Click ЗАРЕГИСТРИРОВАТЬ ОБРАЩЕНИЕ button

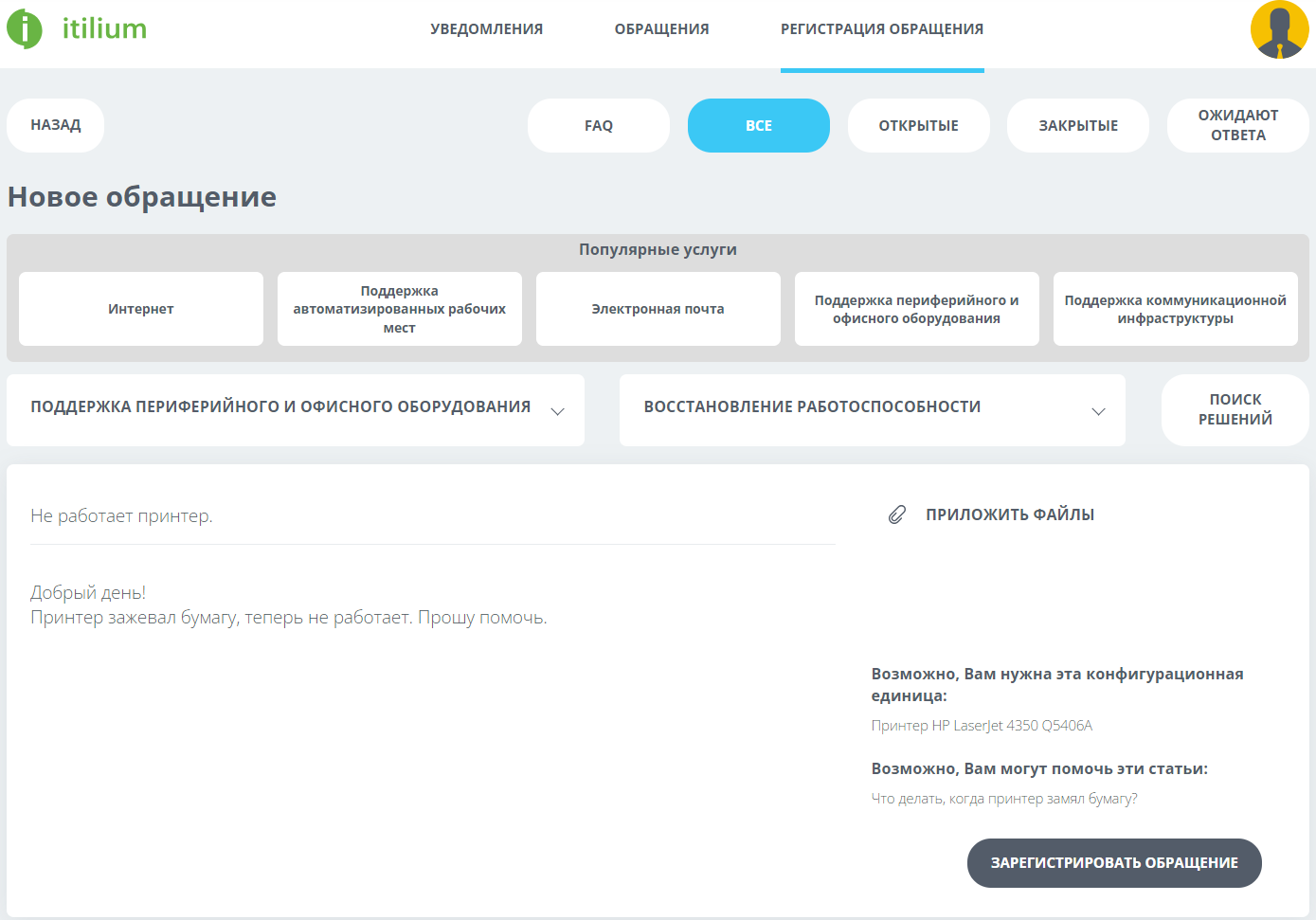click(x=1114, y=863)
